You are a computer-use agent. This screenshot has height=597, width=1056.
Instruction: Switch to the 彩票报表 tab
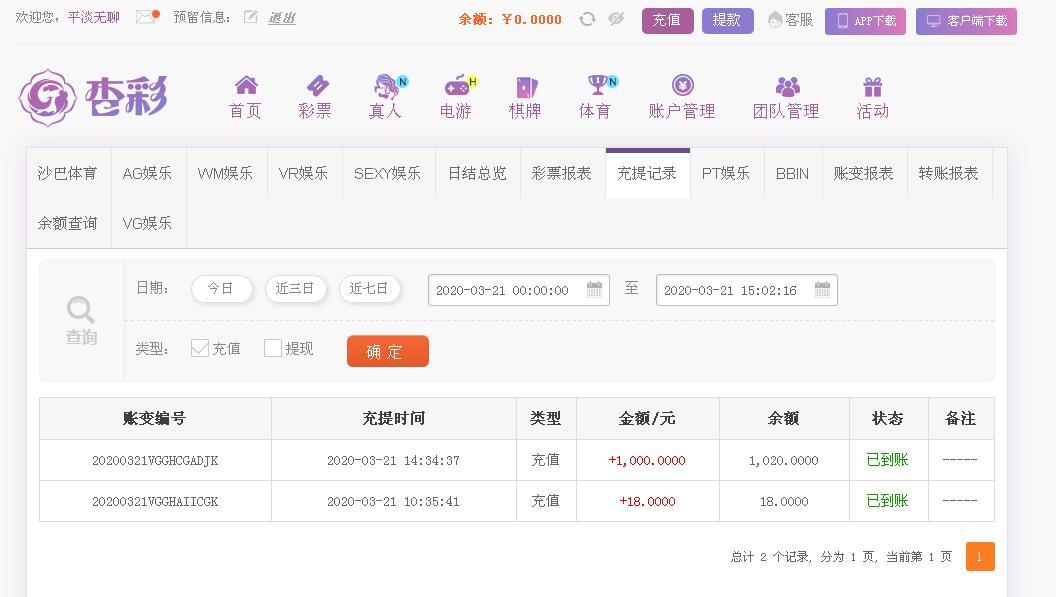point(562,173)
